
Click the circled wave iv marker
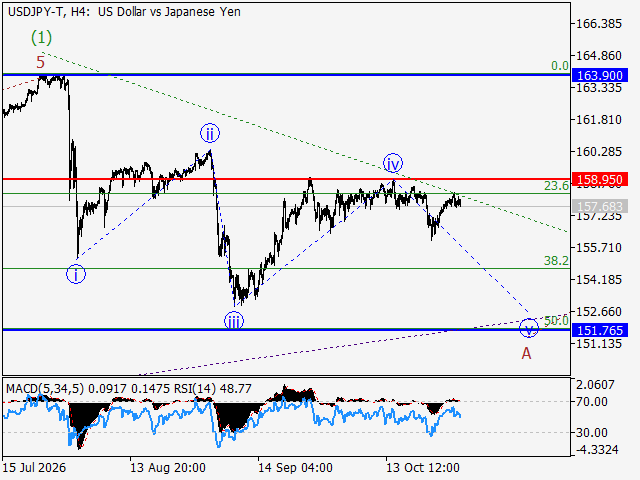pos(393,164)
